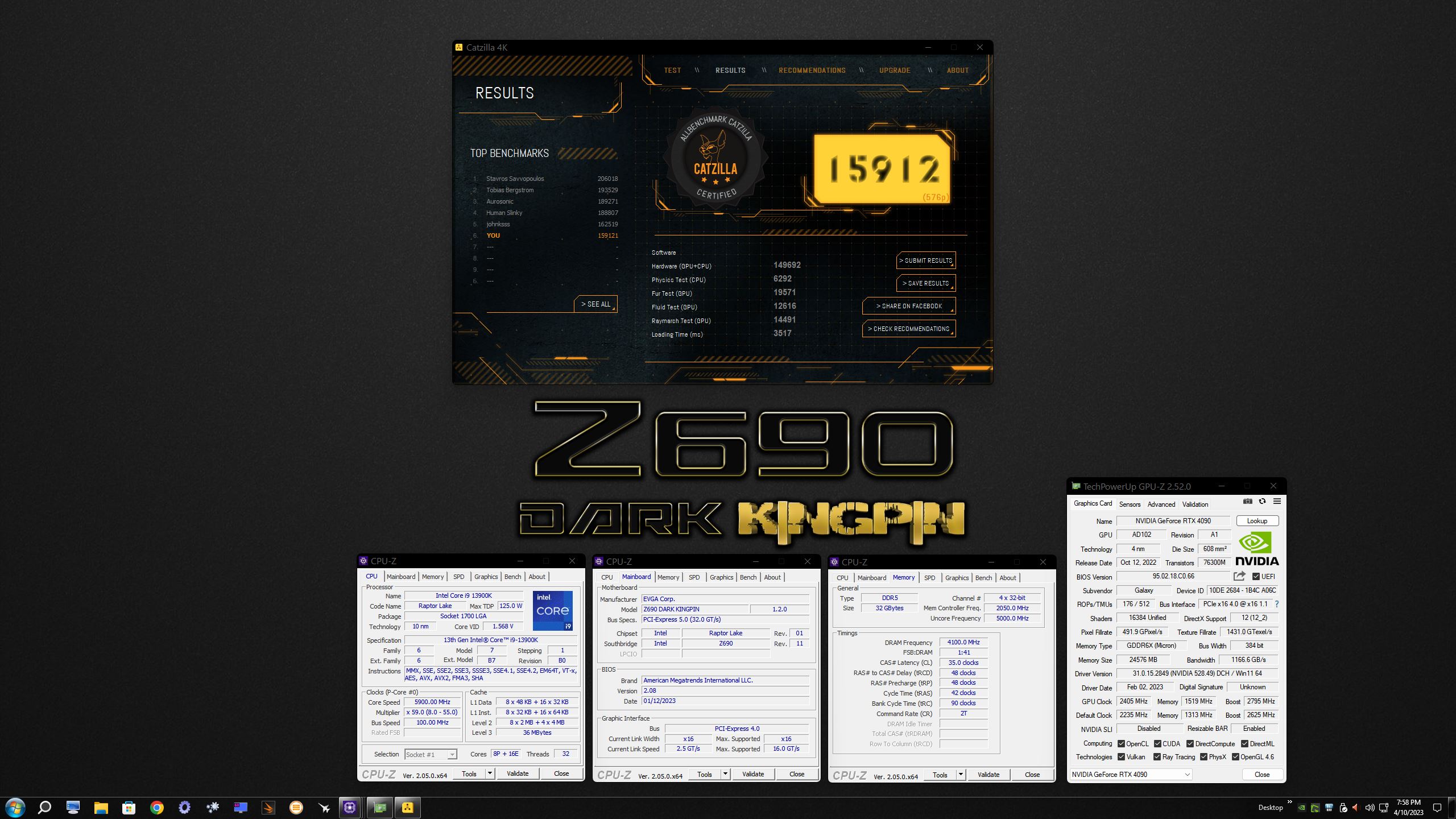Image resolution: width=1456 pixels, height=819 pixels.
Task: Click the Bus Interface question mark in GPU-Z
Action: 1277,604
